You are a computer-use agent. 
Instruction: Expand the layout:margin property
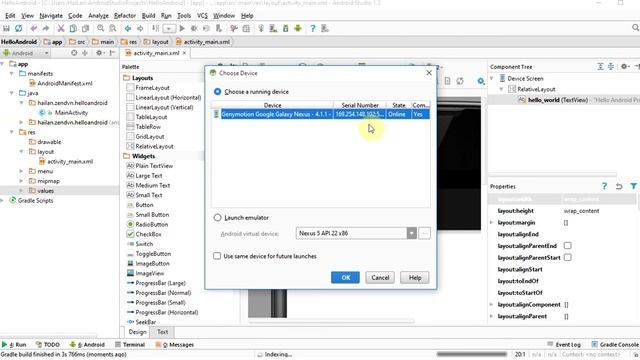pos(492,222)
